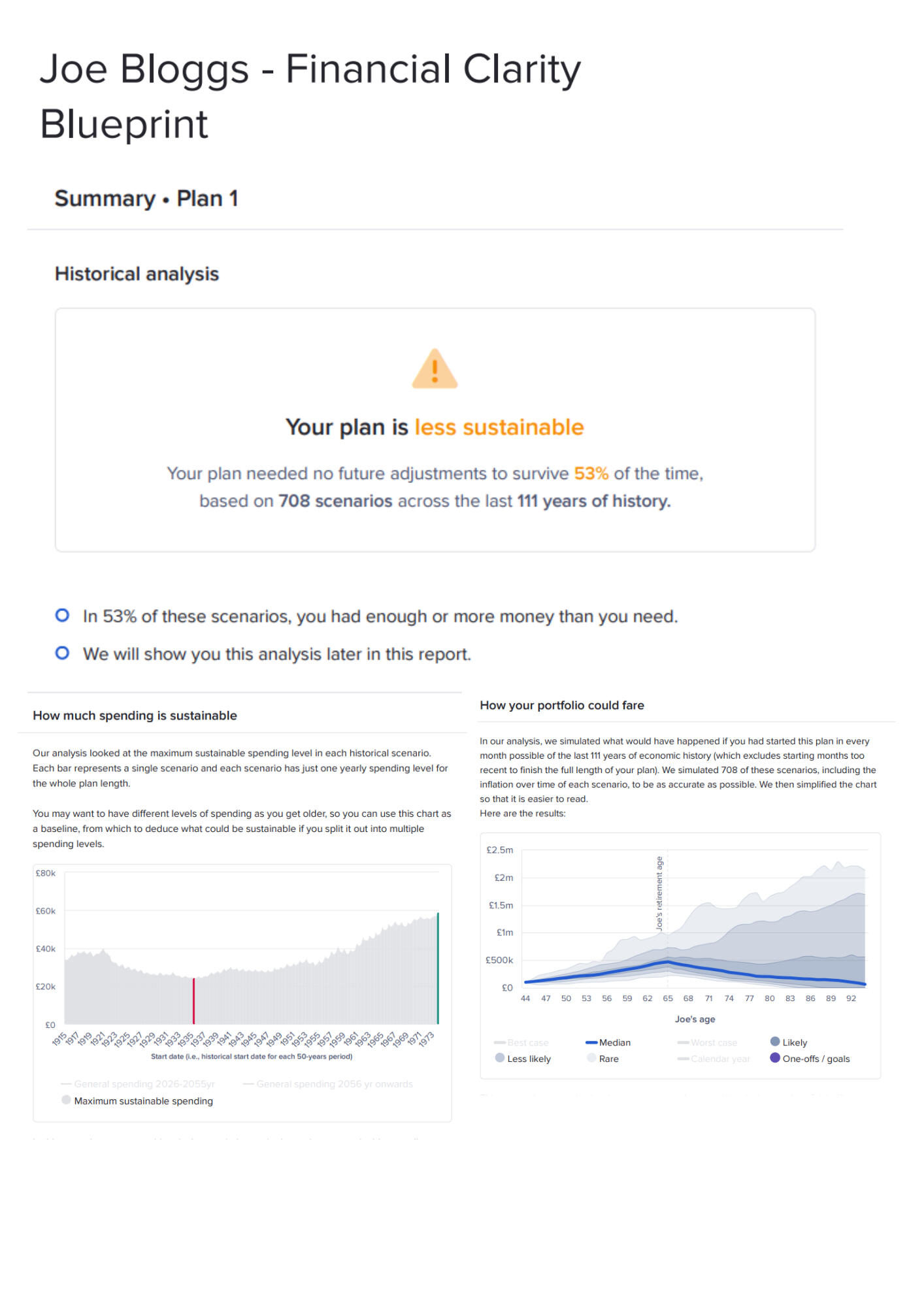This screenshot has height=1307, width=924.
Task: Click the 'Less likely' legend circle icon
Action: 500,1058
